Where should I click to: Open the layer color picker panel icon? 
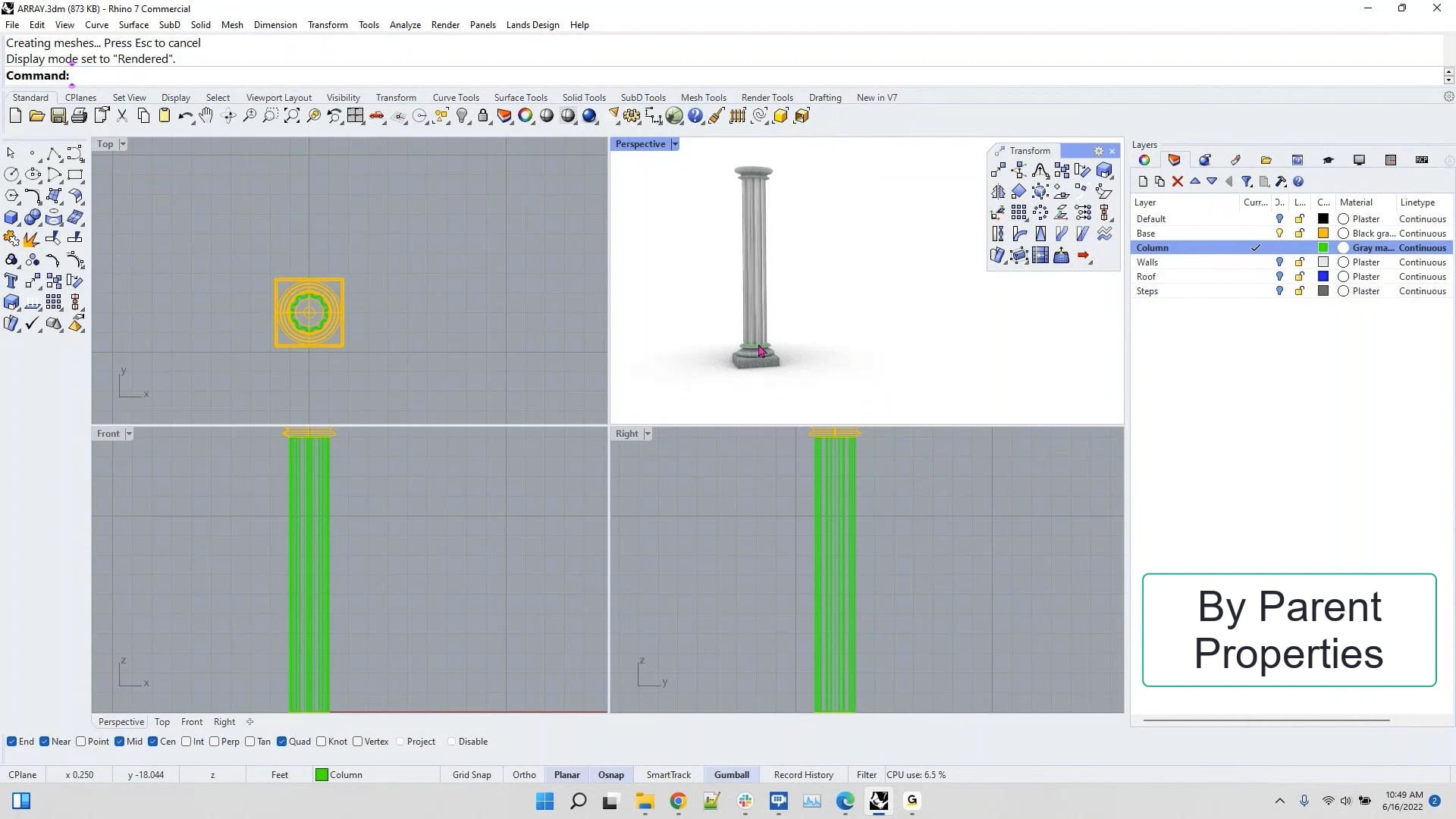point(1144,160)
